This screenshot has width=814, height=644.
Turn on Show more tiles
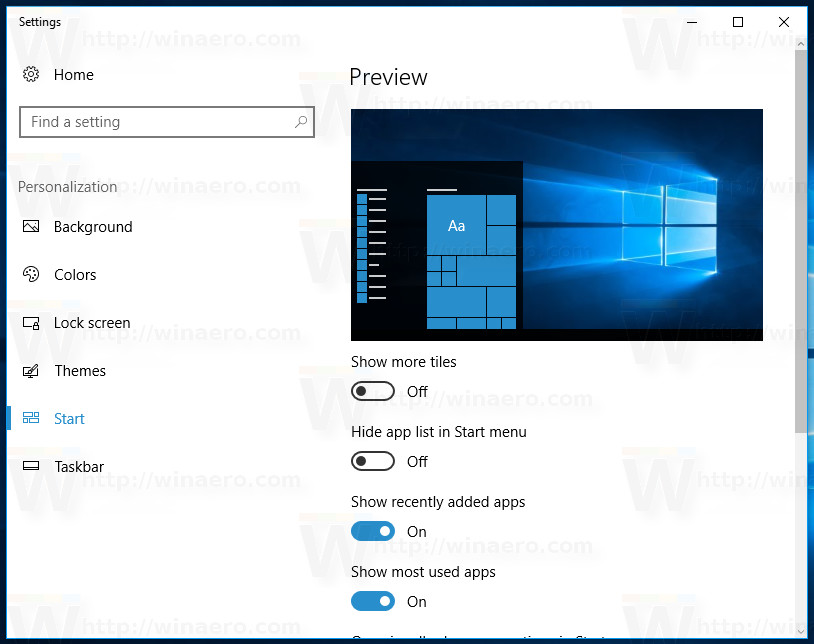click(x=373, y=391)
